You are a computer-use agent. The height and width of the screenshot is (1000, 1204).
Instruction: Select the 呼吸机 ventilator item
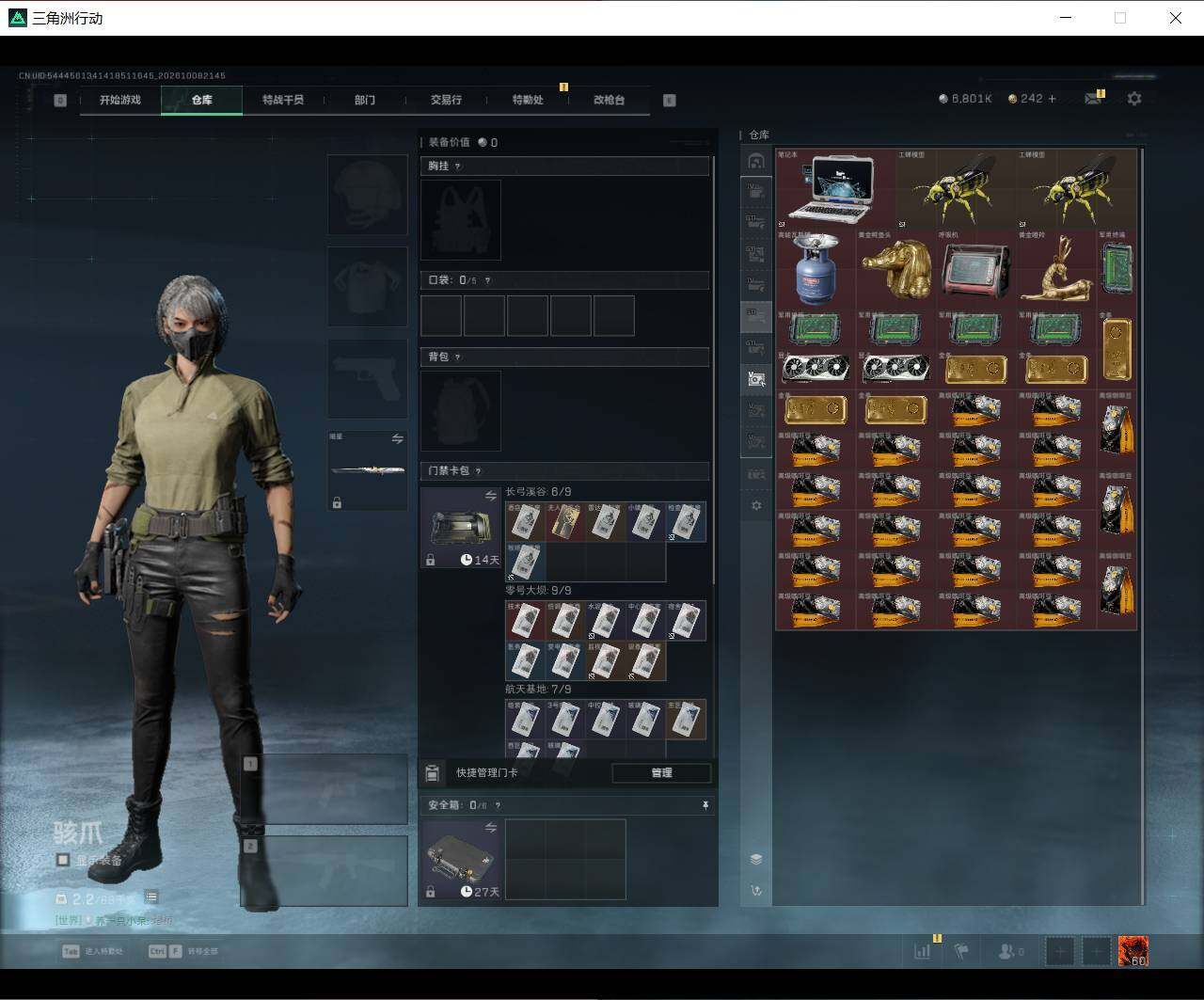click(975, 269)
